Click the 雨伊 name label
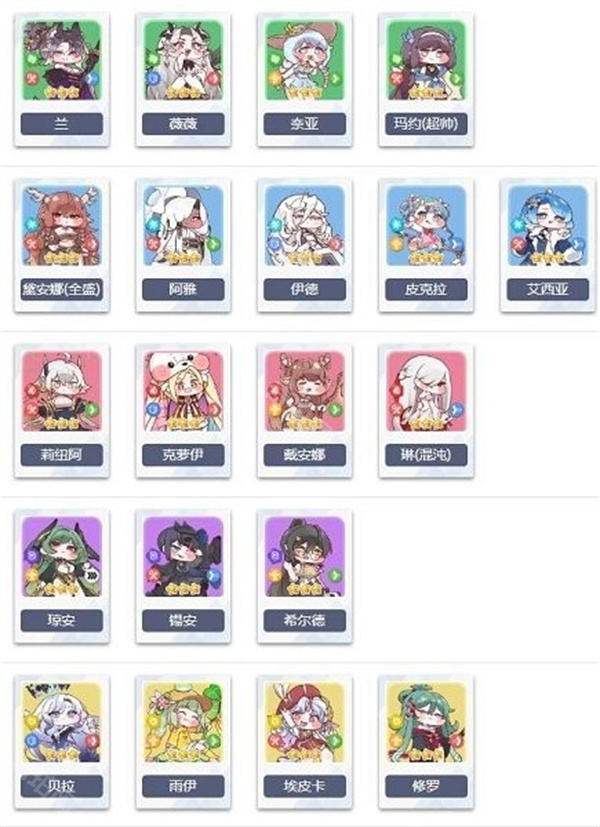600x827 pixels. tap(183, 786)
